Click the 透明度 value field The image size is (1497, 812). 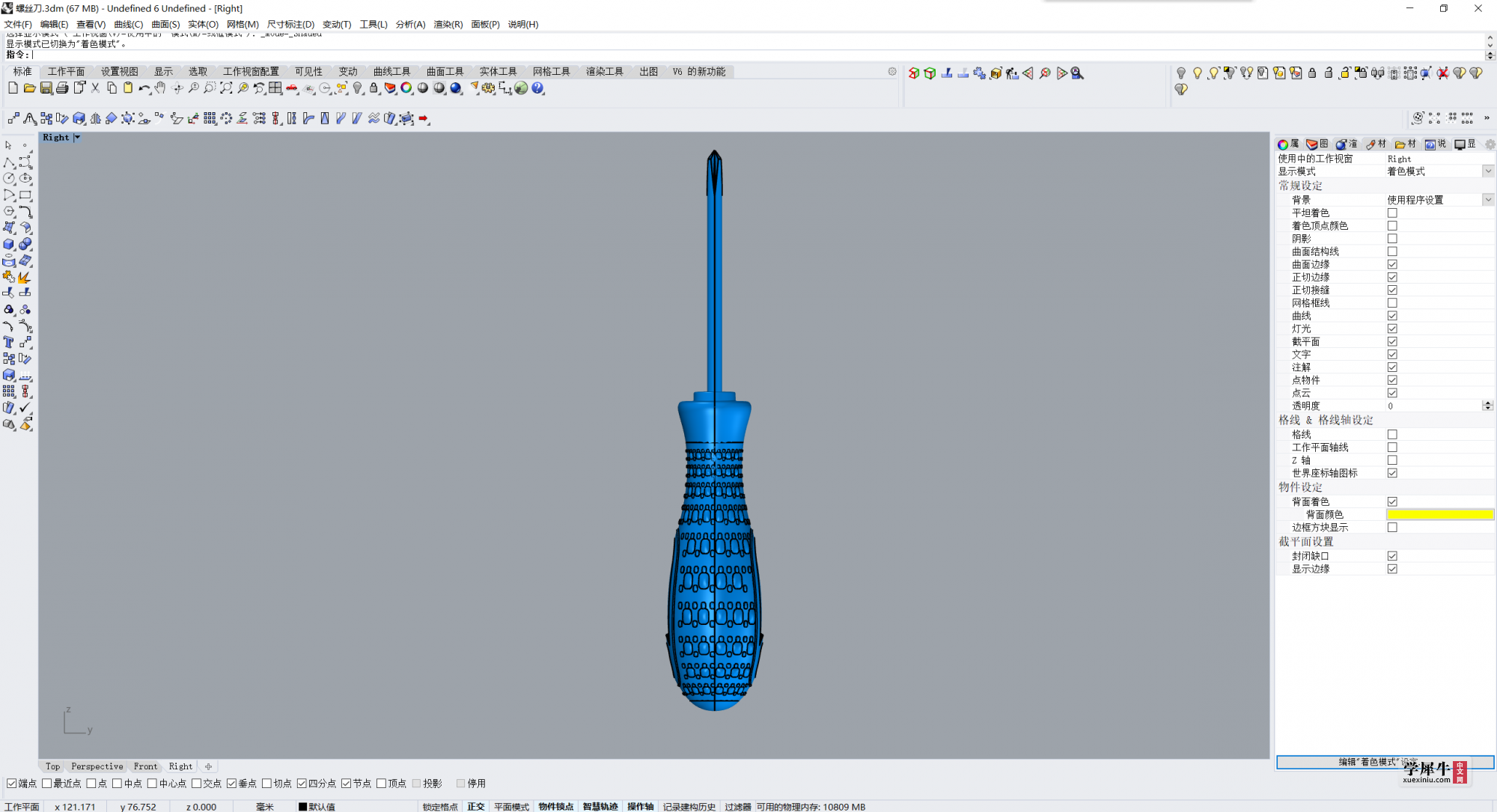(1433, 406)
